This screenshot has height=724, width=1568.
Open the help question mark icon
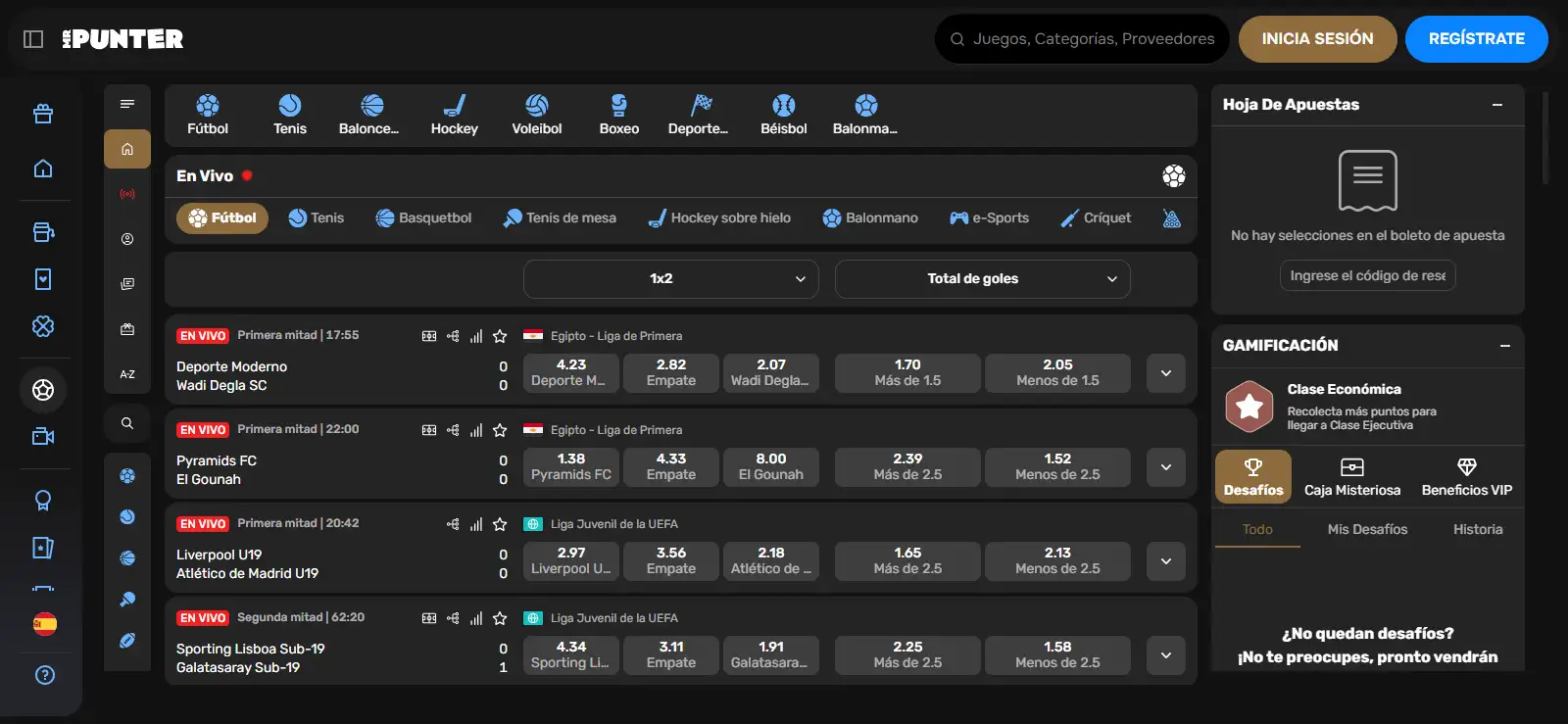(x=44, y=675)
